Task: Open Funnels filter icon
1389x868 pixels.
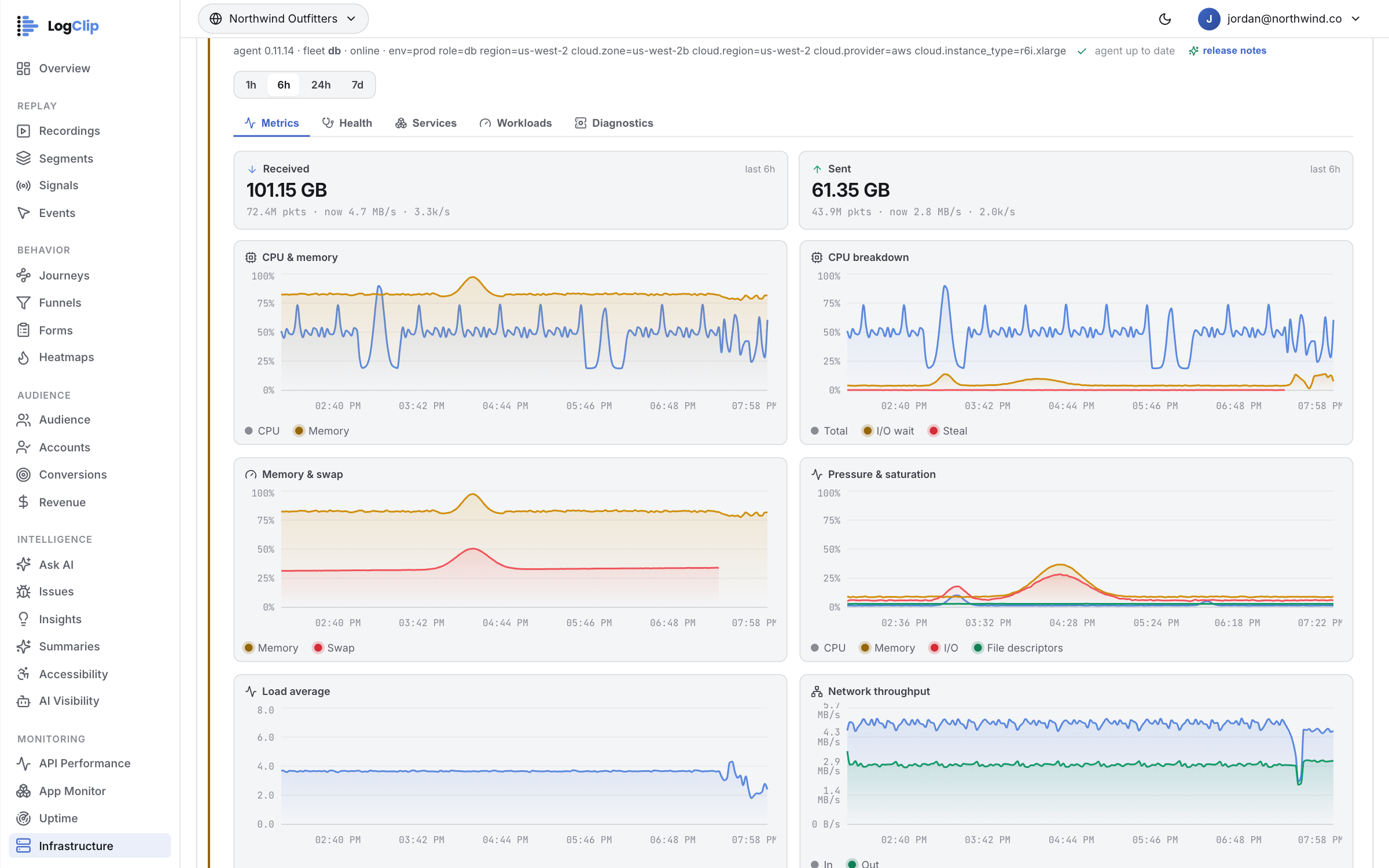Action: (x=23, y=303)
